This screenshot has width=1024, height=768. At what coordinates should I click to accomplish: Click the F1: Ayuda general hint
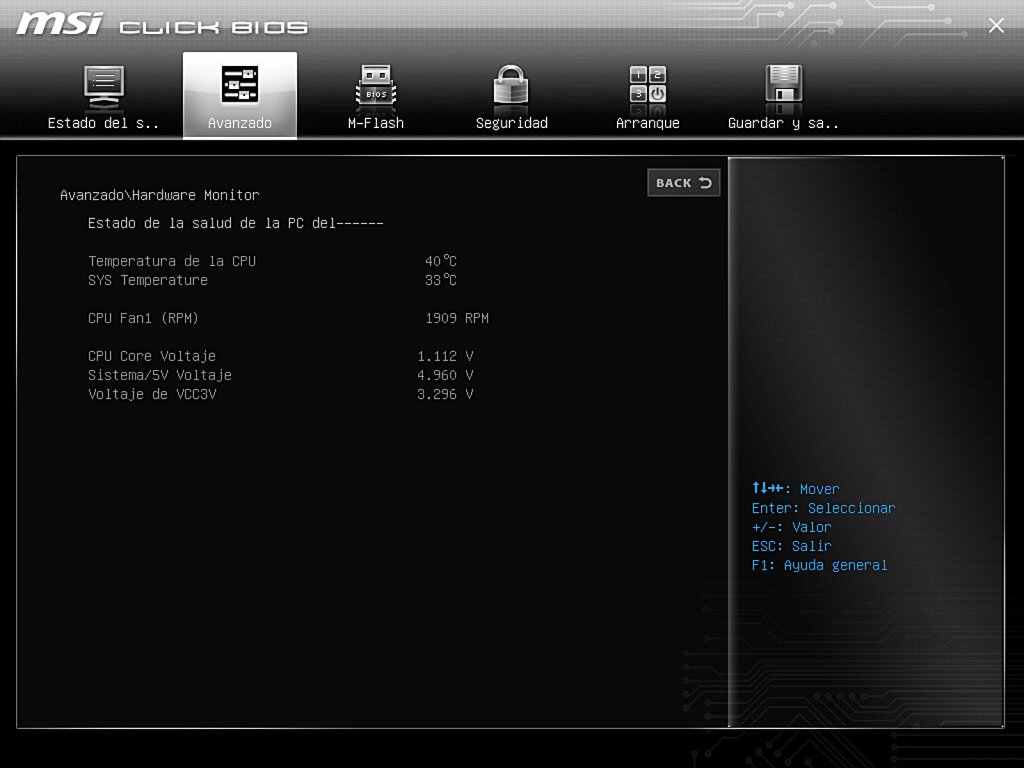coord(820,565)
